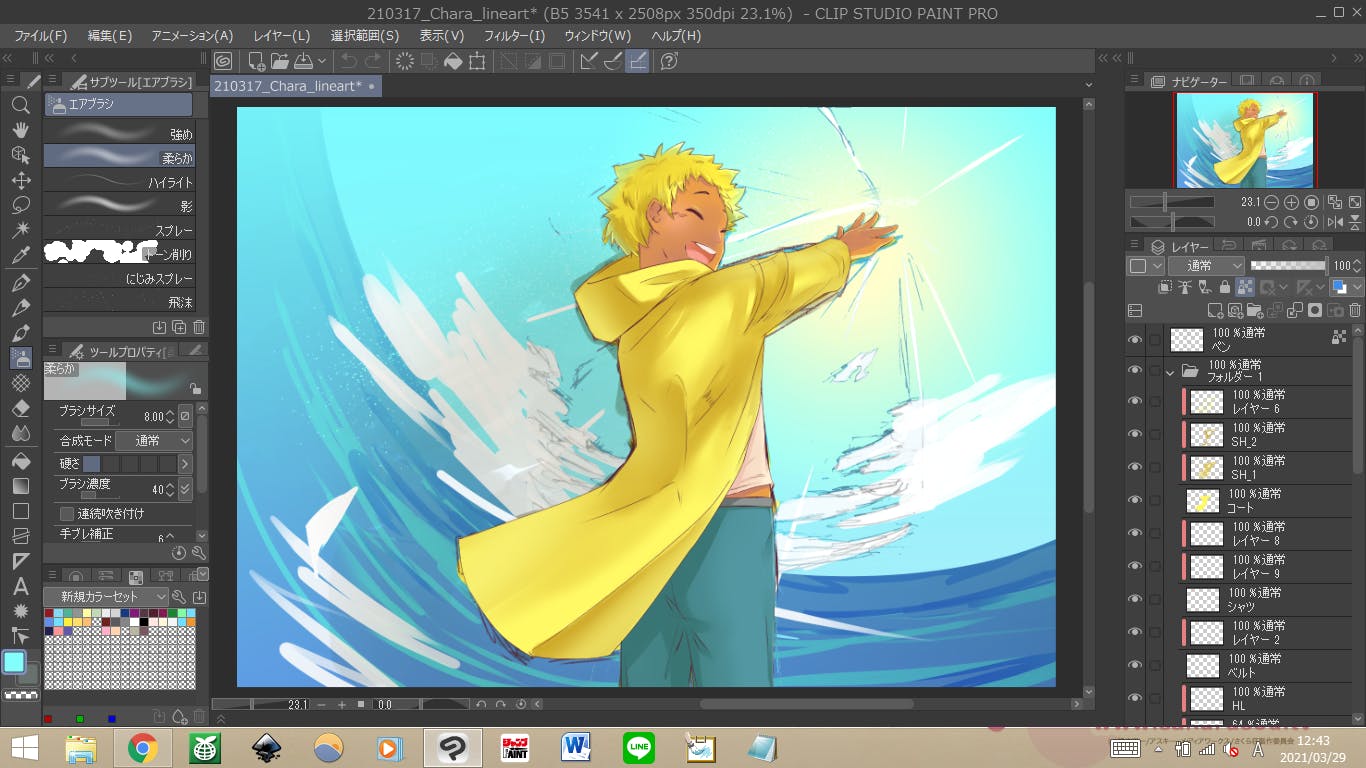Image resolution: width=1366 pixels, height=768 pixels.
Task: Click the cyan main color swatch
Action: point(14,662)
